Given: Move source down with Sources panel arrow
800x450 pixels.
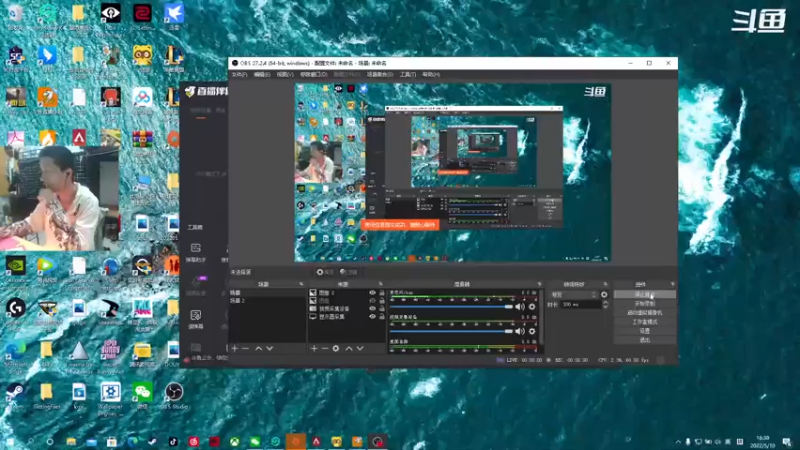Looking at the screenshot, I should coord(360,348).
